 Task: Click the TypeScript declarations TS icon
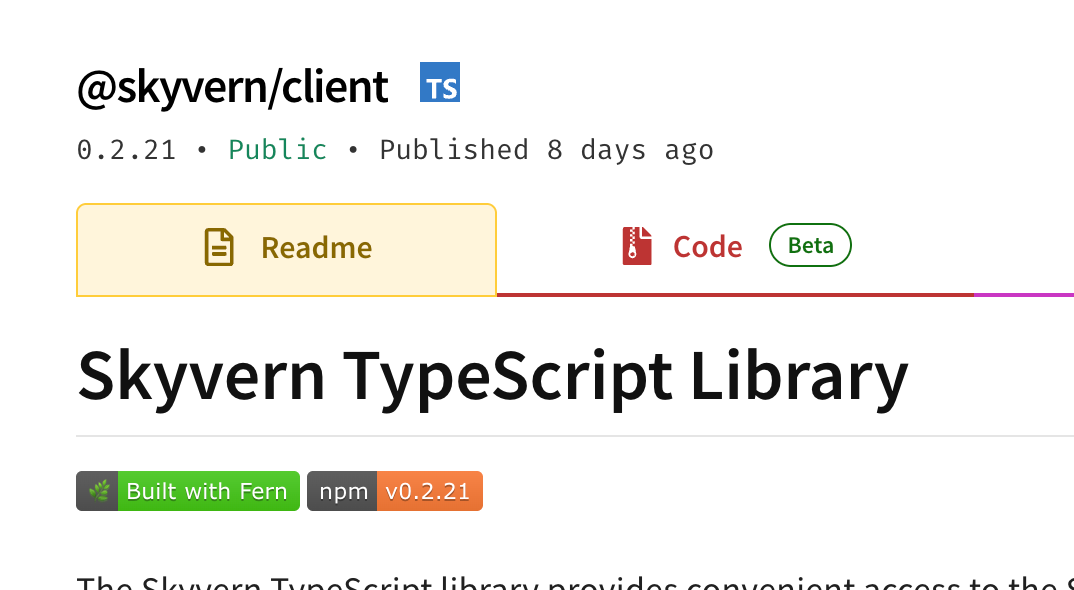[440, 83]
